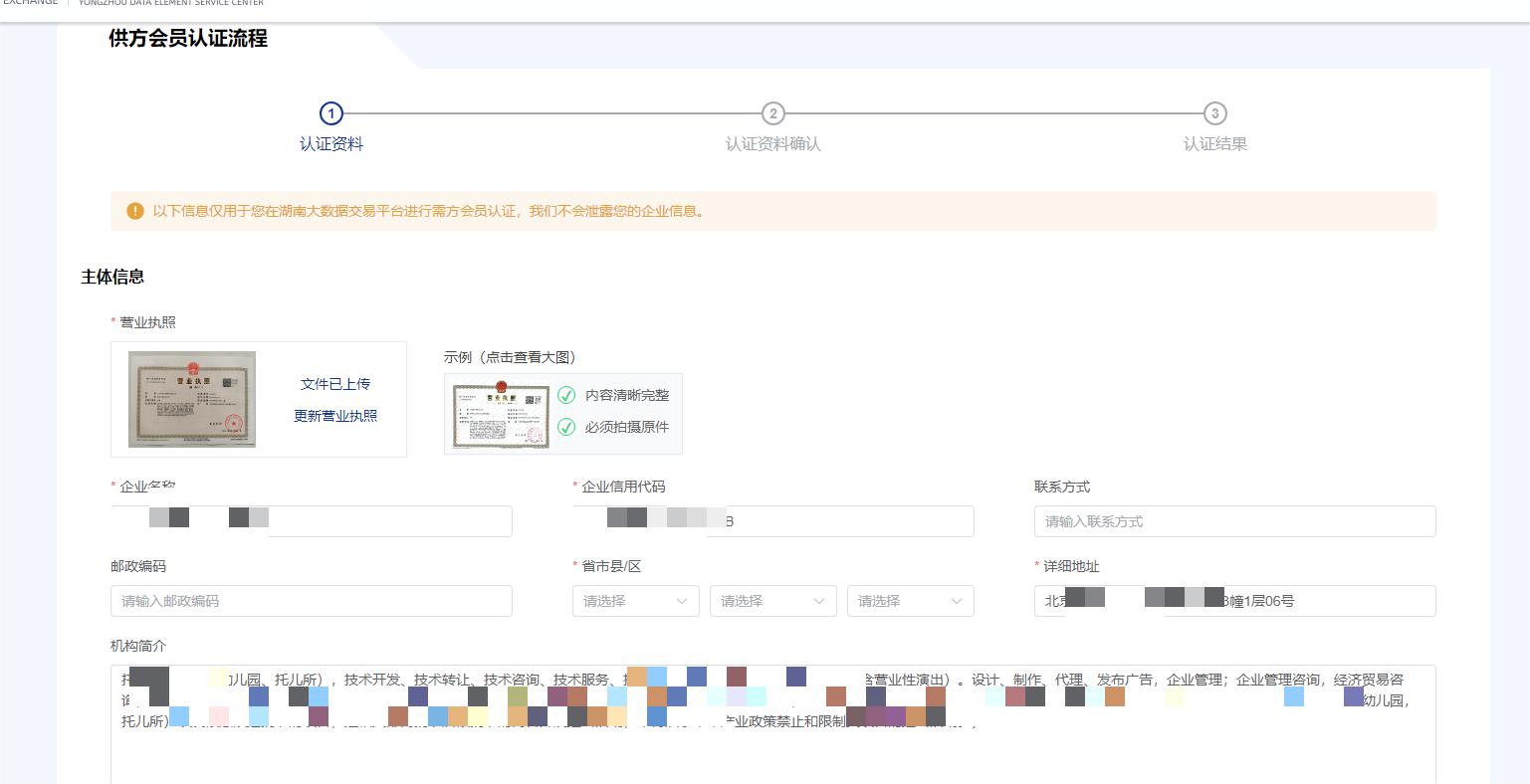Select the 认证资料确认 step label
1530x784 pixels.
pos(772,144)
